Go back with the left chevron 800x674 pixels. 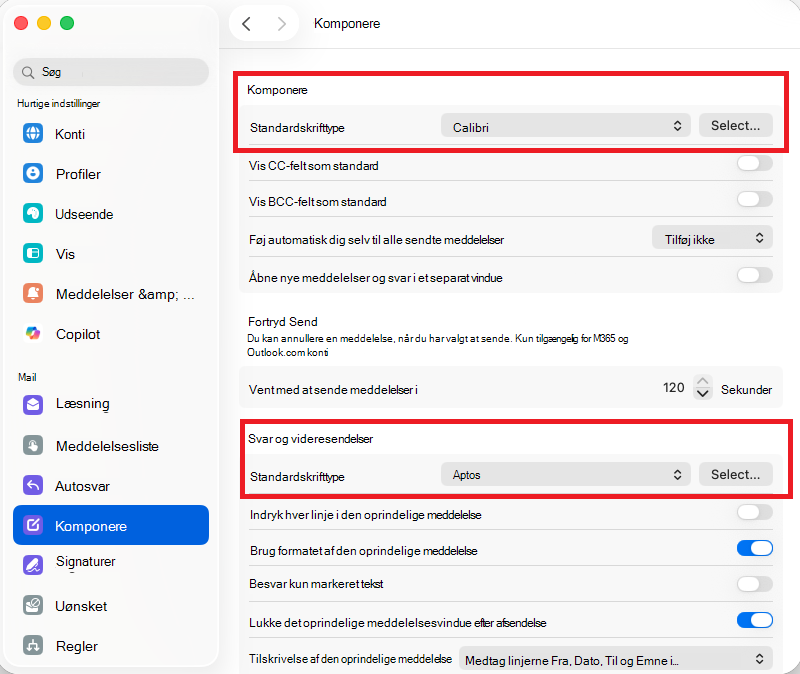246,23
